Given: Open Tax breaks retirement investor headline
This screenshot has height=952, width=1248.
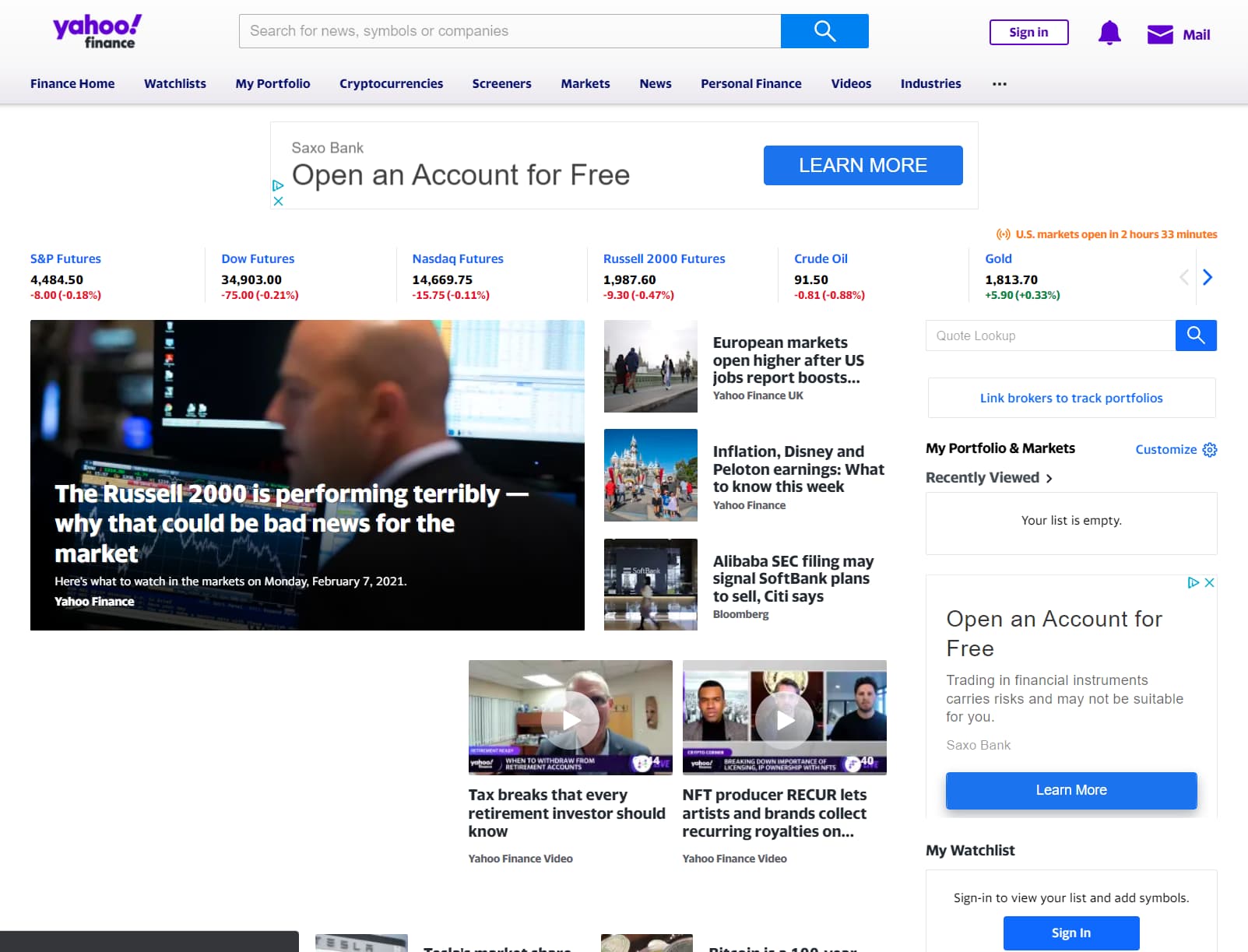Looking at the screenshot, I should (x=566, y=813).
